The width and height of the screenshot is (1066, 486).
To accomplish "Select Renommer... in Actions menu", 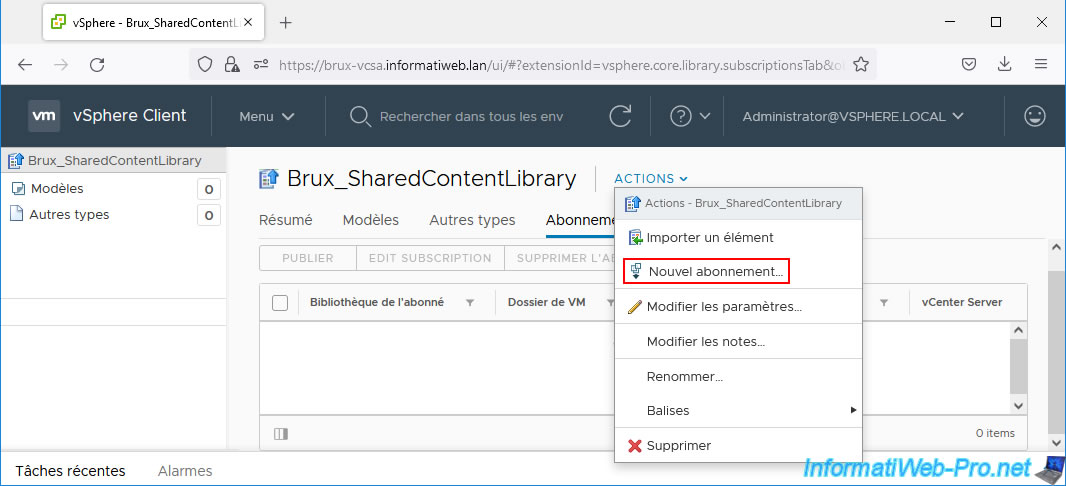I will pyautogui.click(x=738, y=377).
